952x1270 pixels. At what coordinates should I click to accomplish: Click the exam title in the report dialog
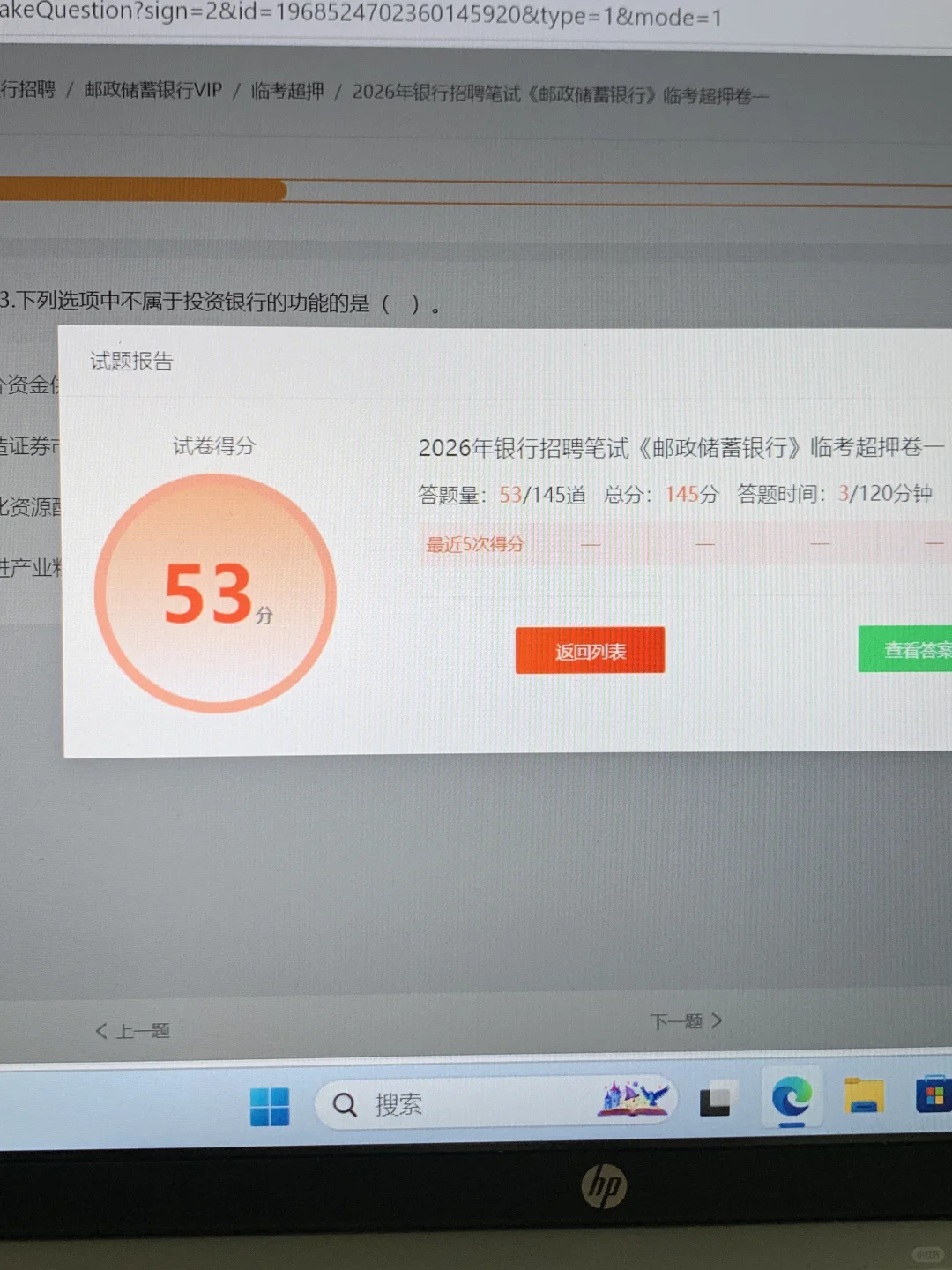(681, 447)
